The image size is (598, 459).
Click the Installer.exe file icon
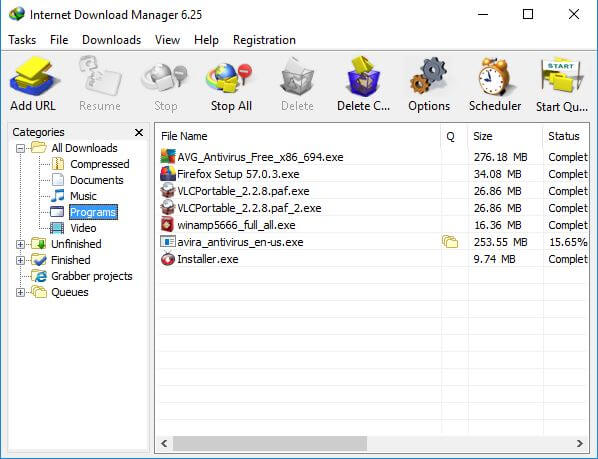click(x=168, y=259)
